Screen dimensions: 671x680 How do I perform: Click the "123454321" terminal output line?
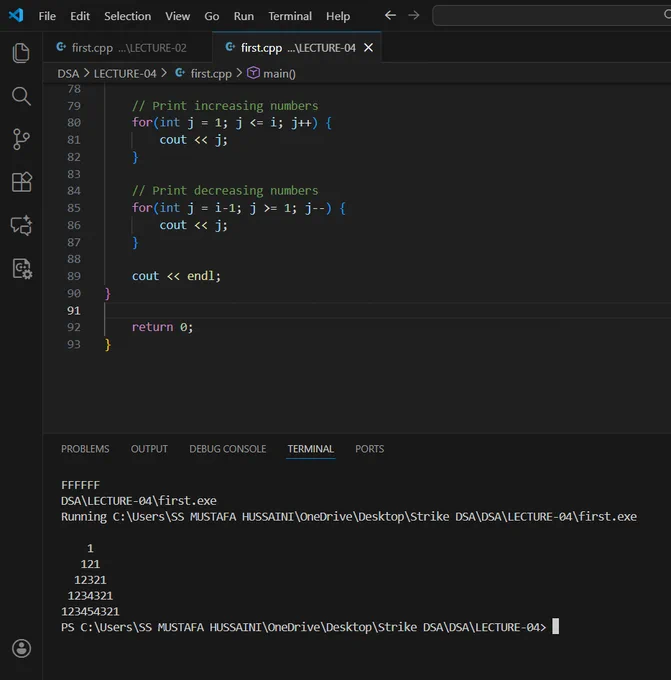point(90,611)
